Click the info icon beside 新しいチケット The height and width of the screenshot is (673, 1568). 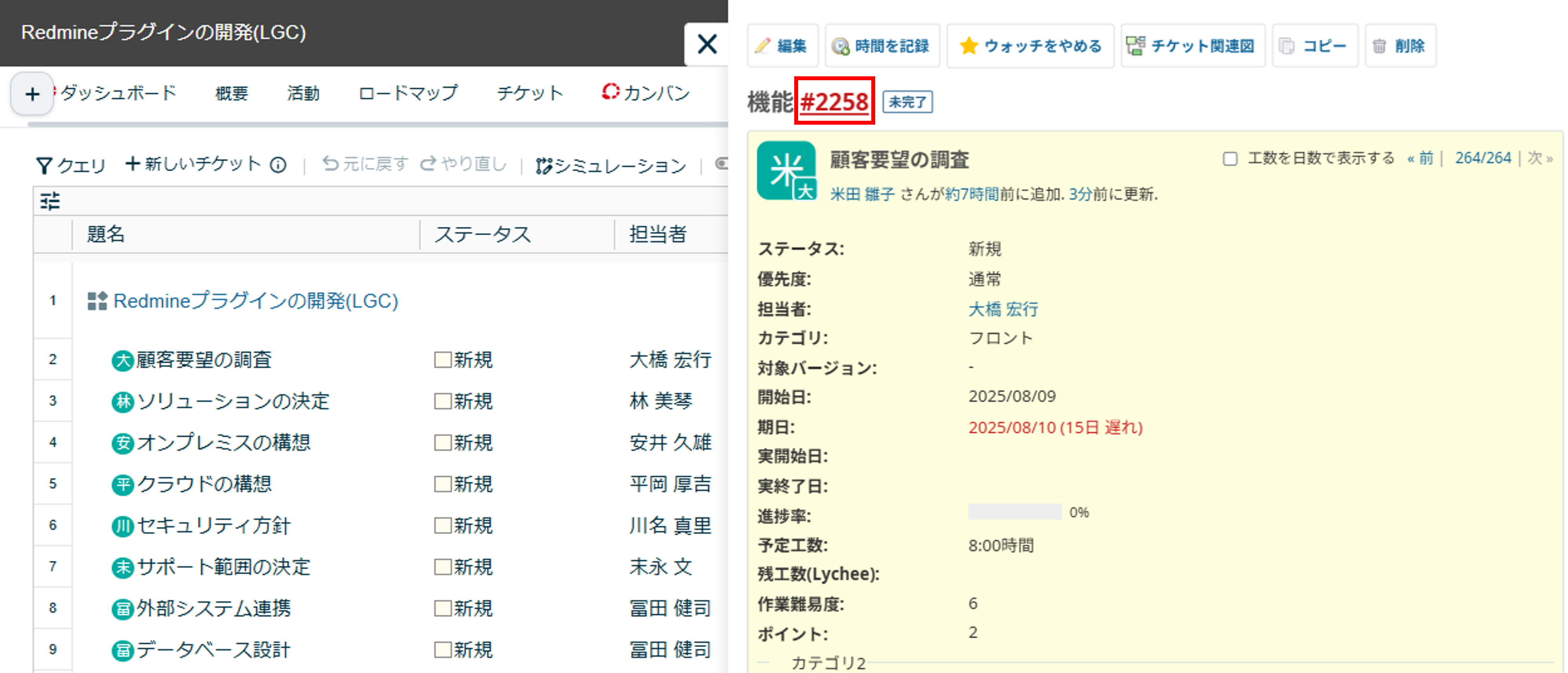click(x=278, y=164)
